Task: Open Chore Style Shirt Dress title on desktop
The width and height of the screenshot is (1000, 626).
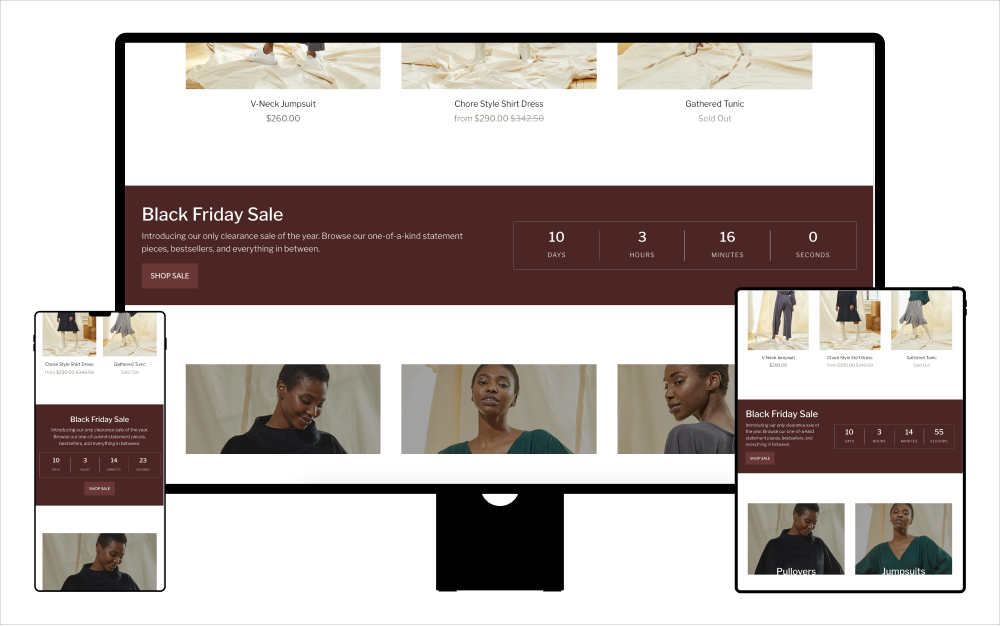Action: [498, 104]
